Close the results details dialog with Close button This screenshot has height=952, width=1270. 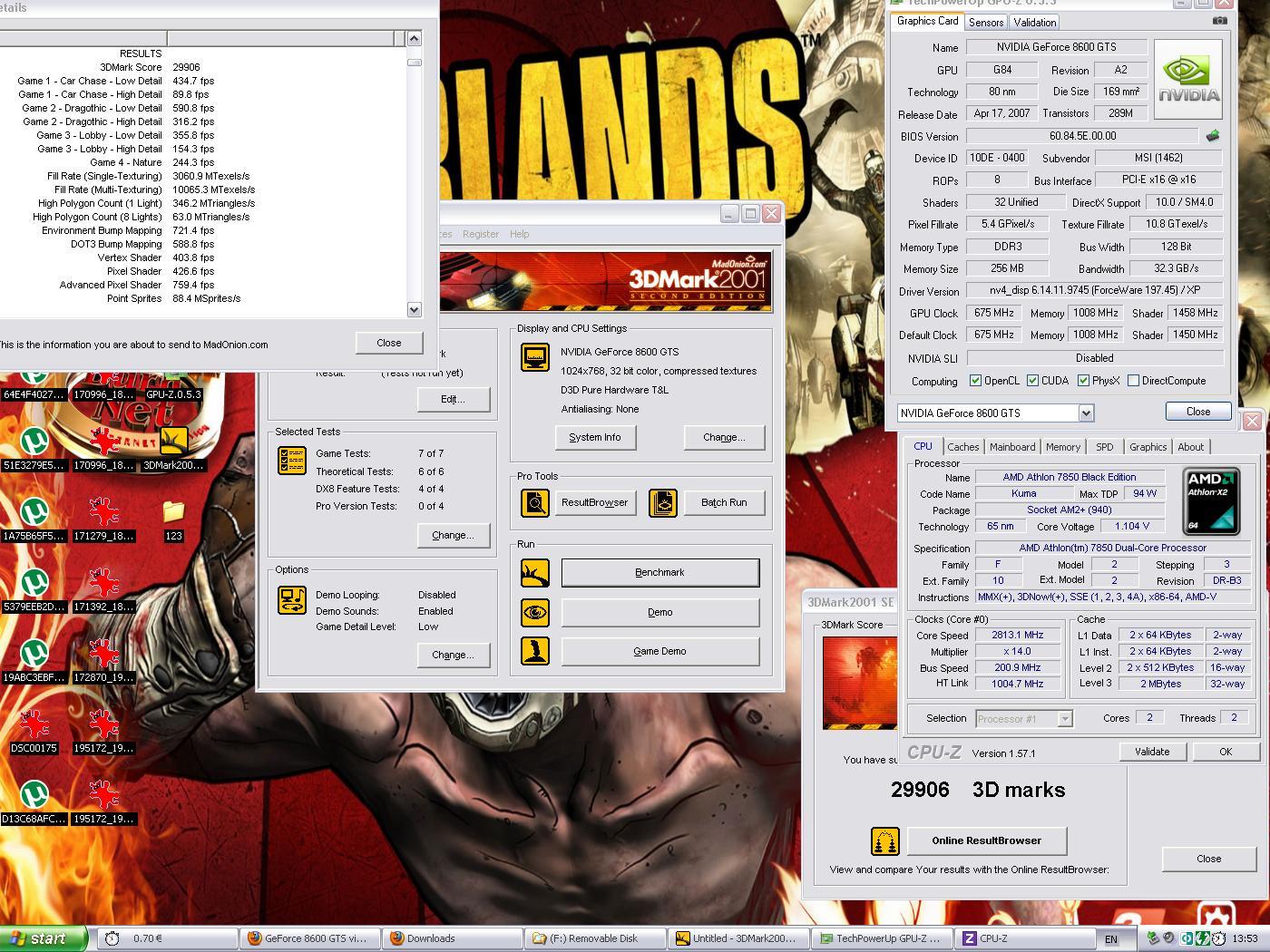click(389, 343)
